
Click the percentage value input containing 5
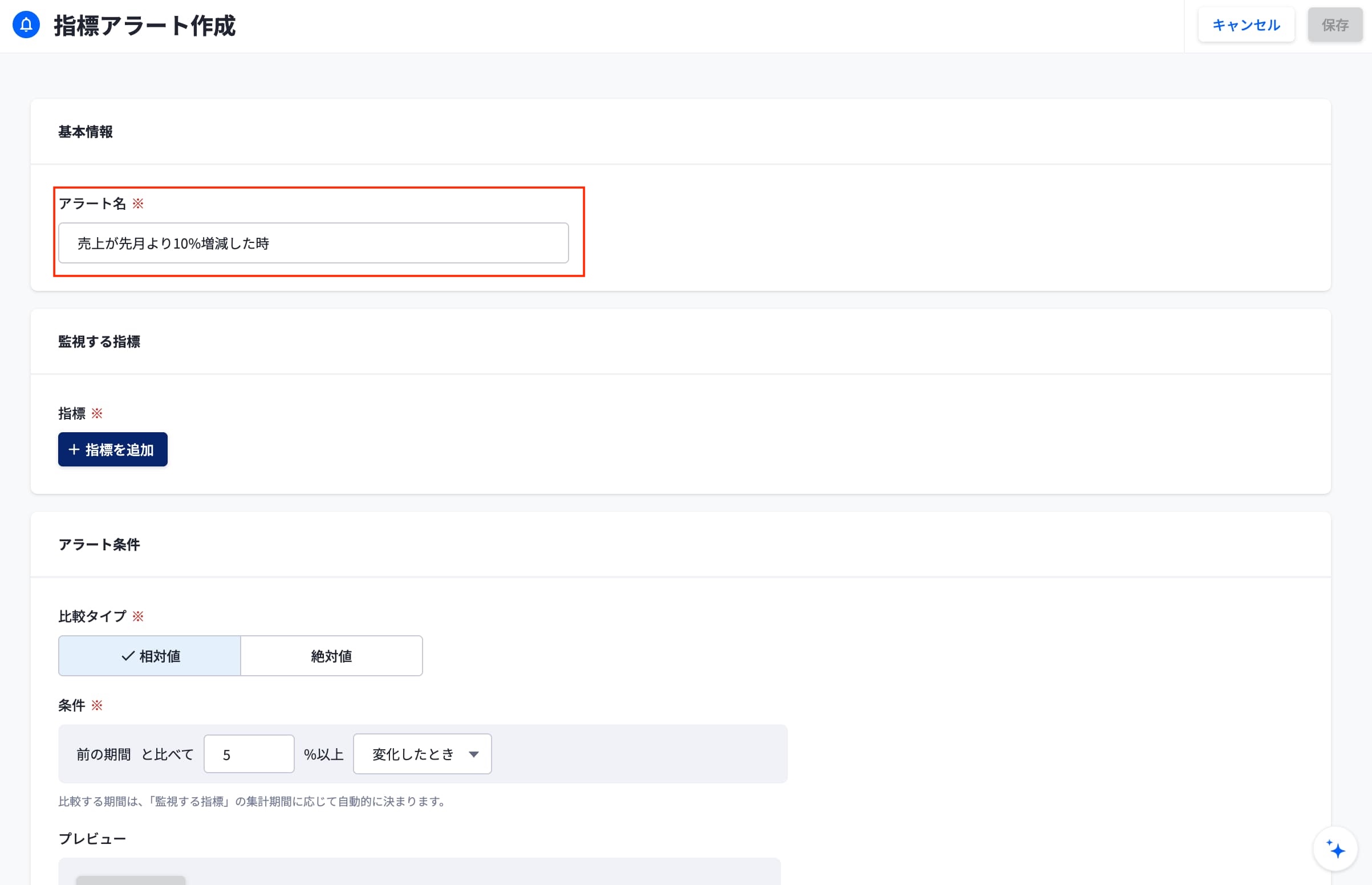(x=249, y=754)
